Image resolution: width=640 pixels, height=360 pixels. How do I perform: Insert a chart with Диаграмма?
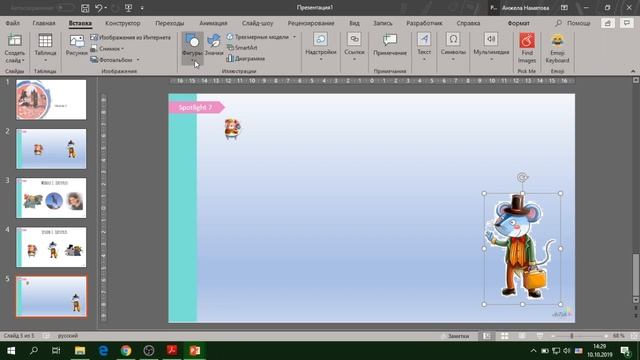click(246, 59)
